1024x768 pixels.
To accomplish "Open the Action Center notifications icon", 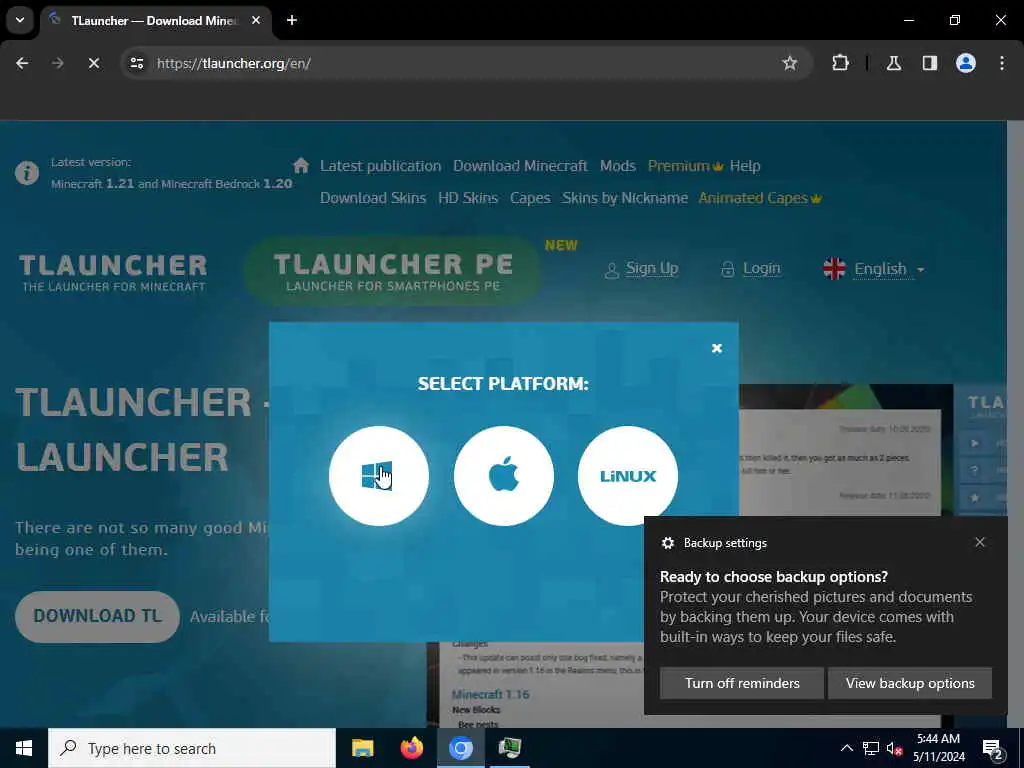I will point(993,748).
